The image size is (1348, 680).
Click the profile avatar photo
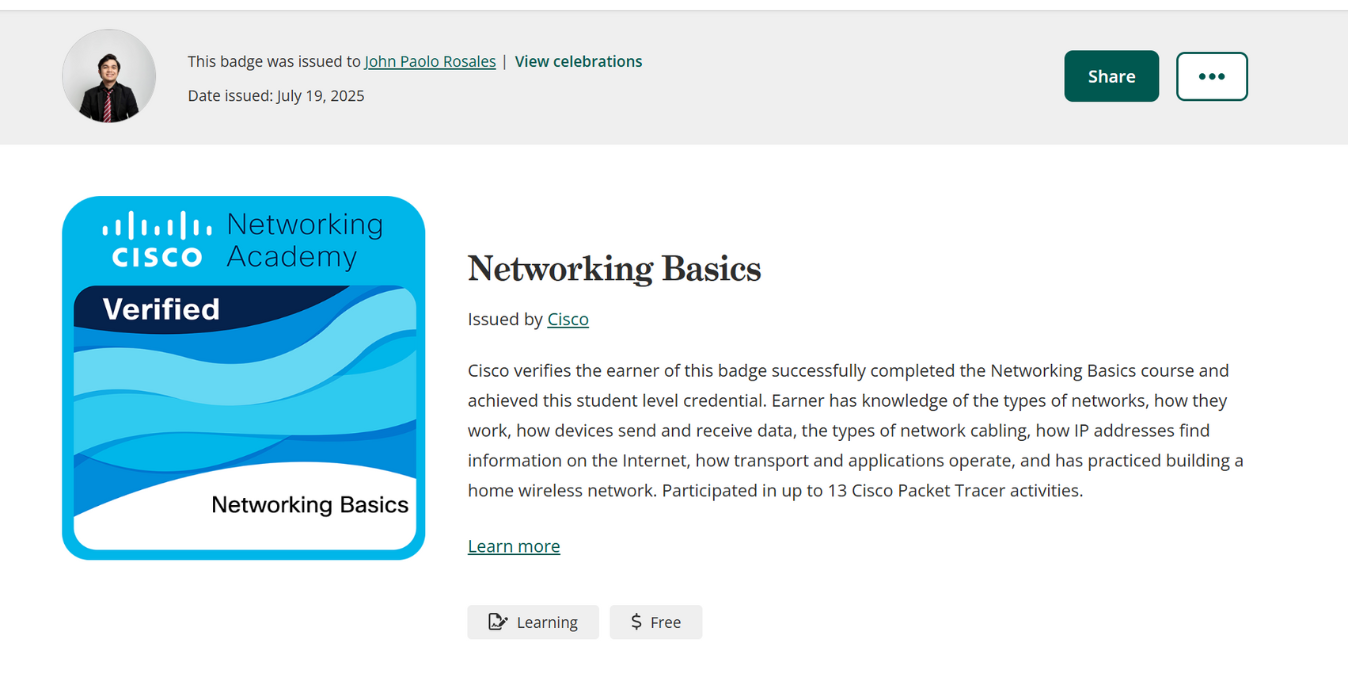[x=108, y=75]
